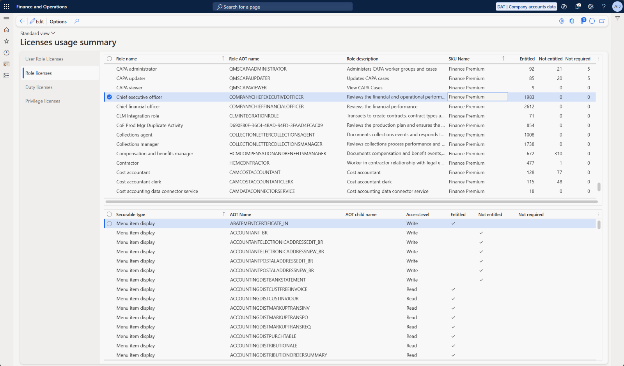The width and height of the screenshot is (624, 366).
Task: Select the CLM integration role row
Action: 350,116
